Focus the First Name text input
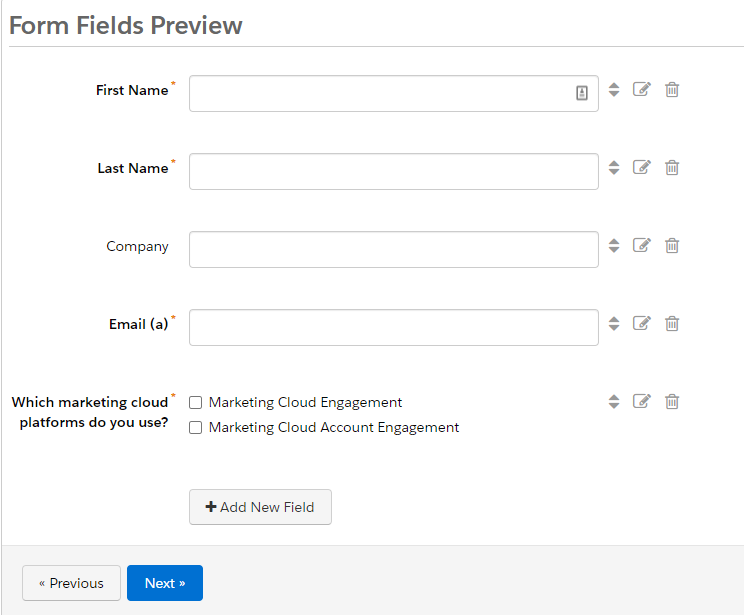The width and height of the screenshot is (744, 615). [x=393, y=93]
